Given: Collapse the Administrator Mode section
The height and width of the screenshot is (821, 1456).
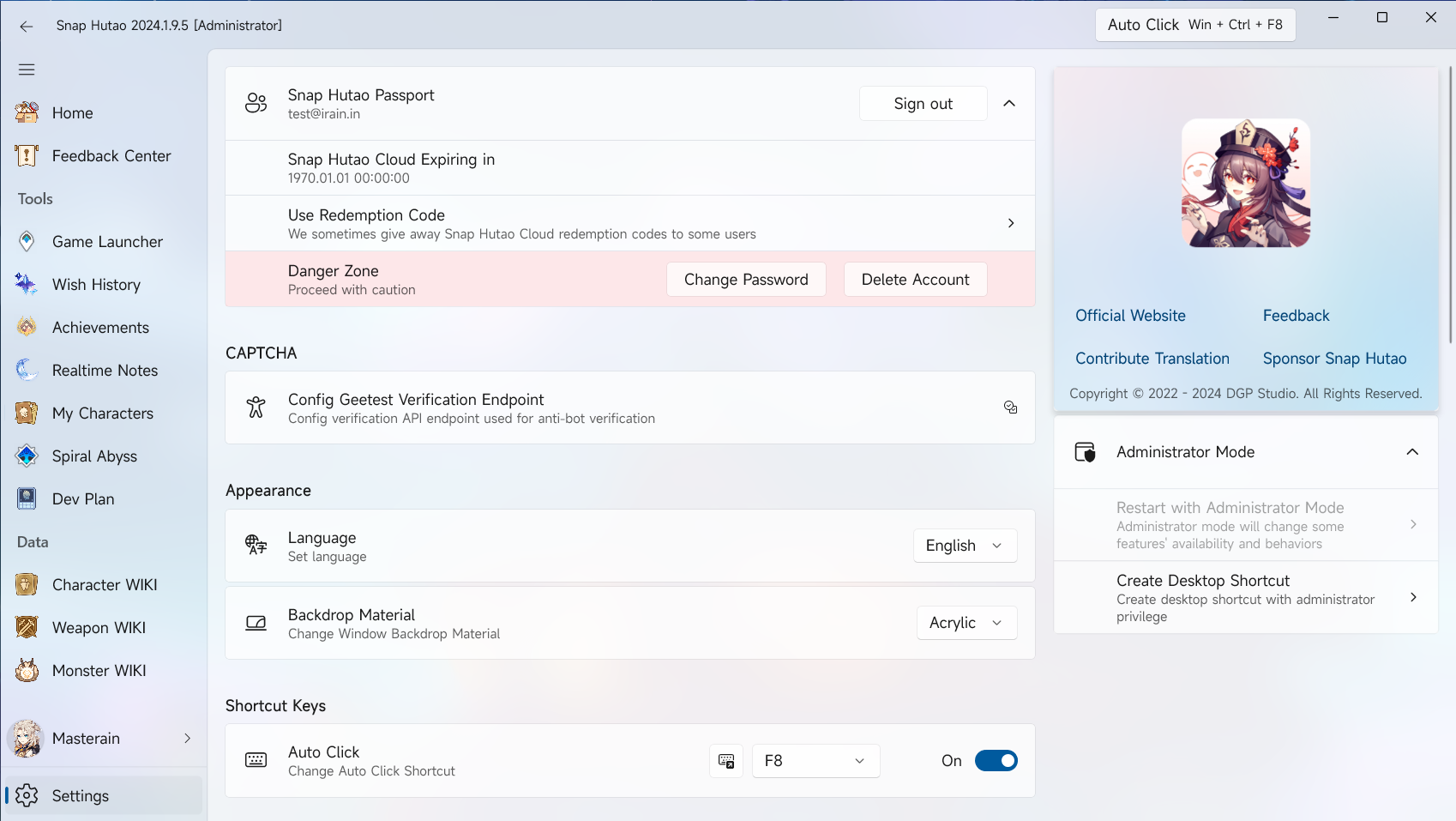Looking at the screenshot, I should tap(1412, 452).
